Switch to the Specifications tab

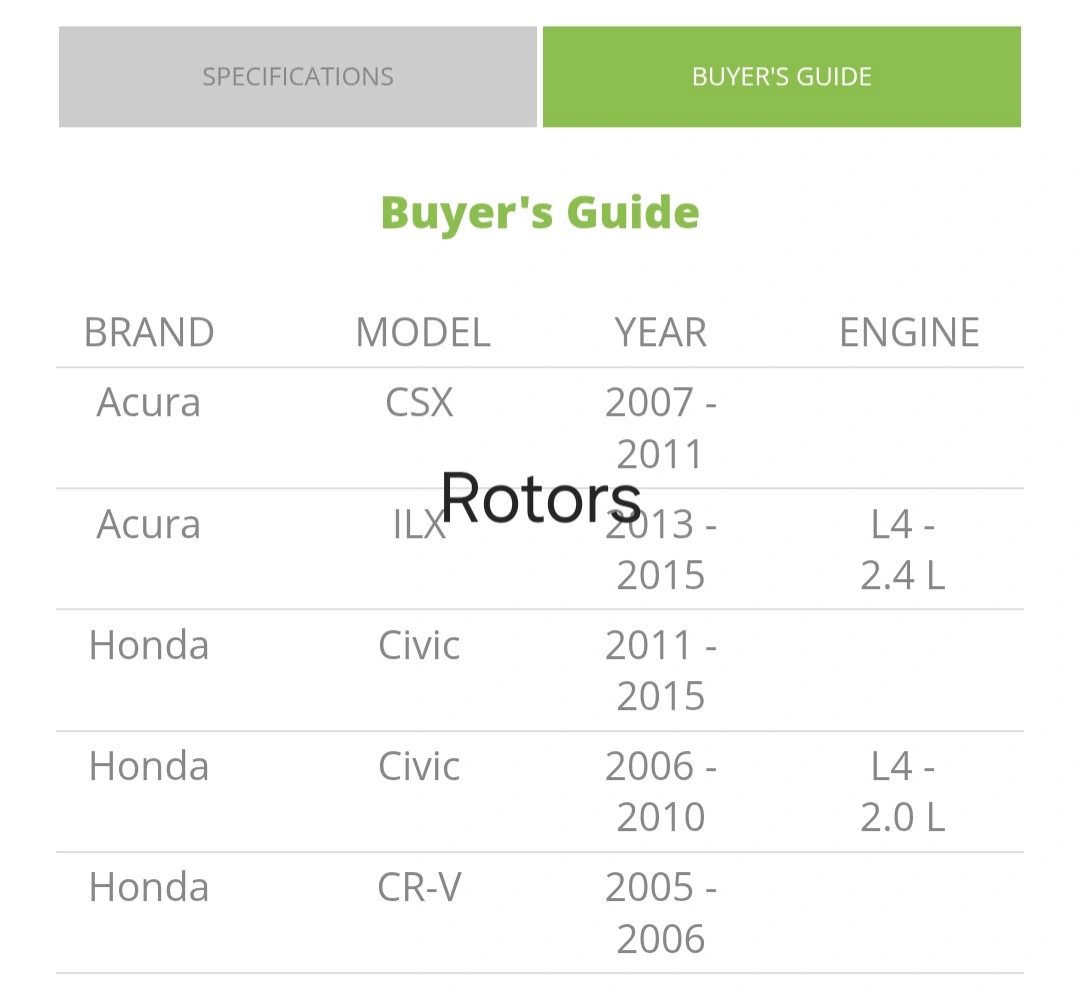298,76
